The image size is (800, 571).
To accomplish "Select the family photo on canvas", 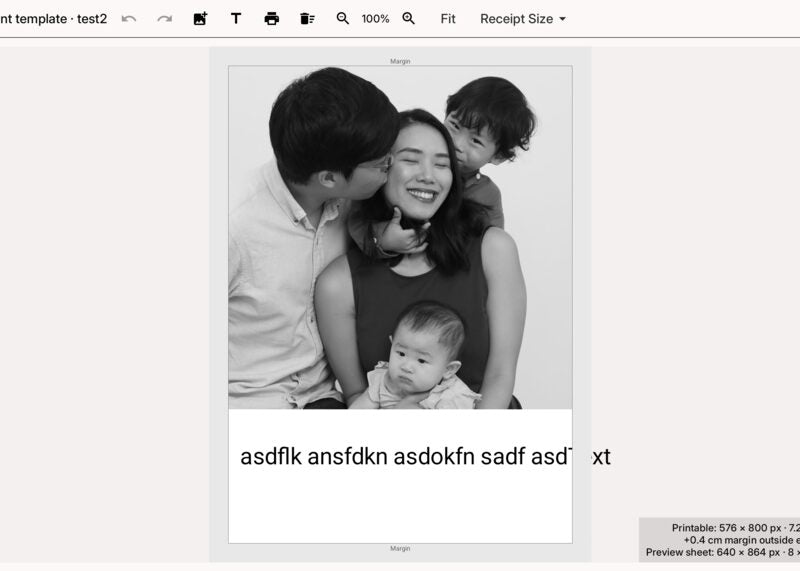I will pyautogui.click(x=400, y=237).
